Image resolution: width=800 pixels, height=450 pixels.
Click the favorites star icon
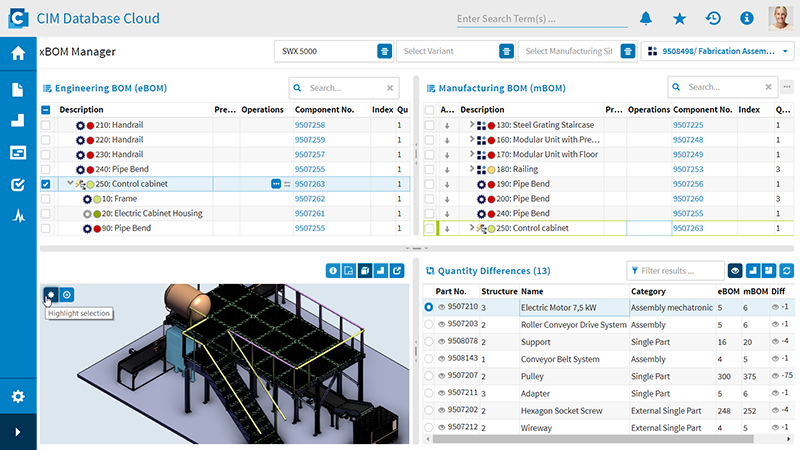(x=680, y=18)
